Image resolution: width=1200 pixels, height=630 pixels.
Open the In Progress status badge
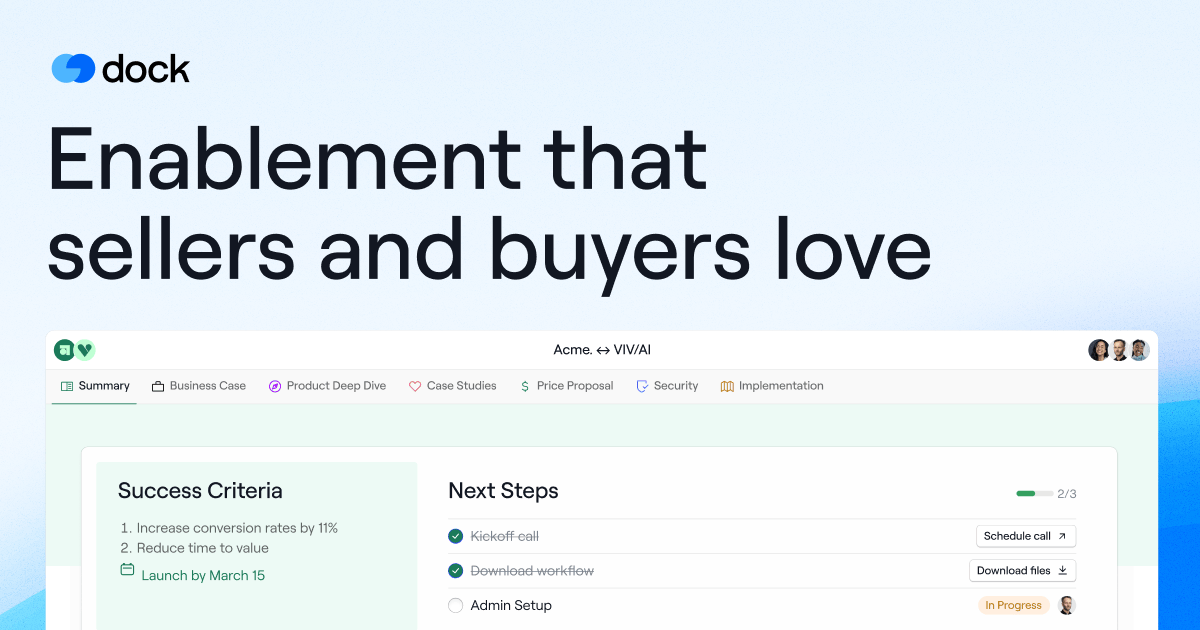coord(1013,605)
